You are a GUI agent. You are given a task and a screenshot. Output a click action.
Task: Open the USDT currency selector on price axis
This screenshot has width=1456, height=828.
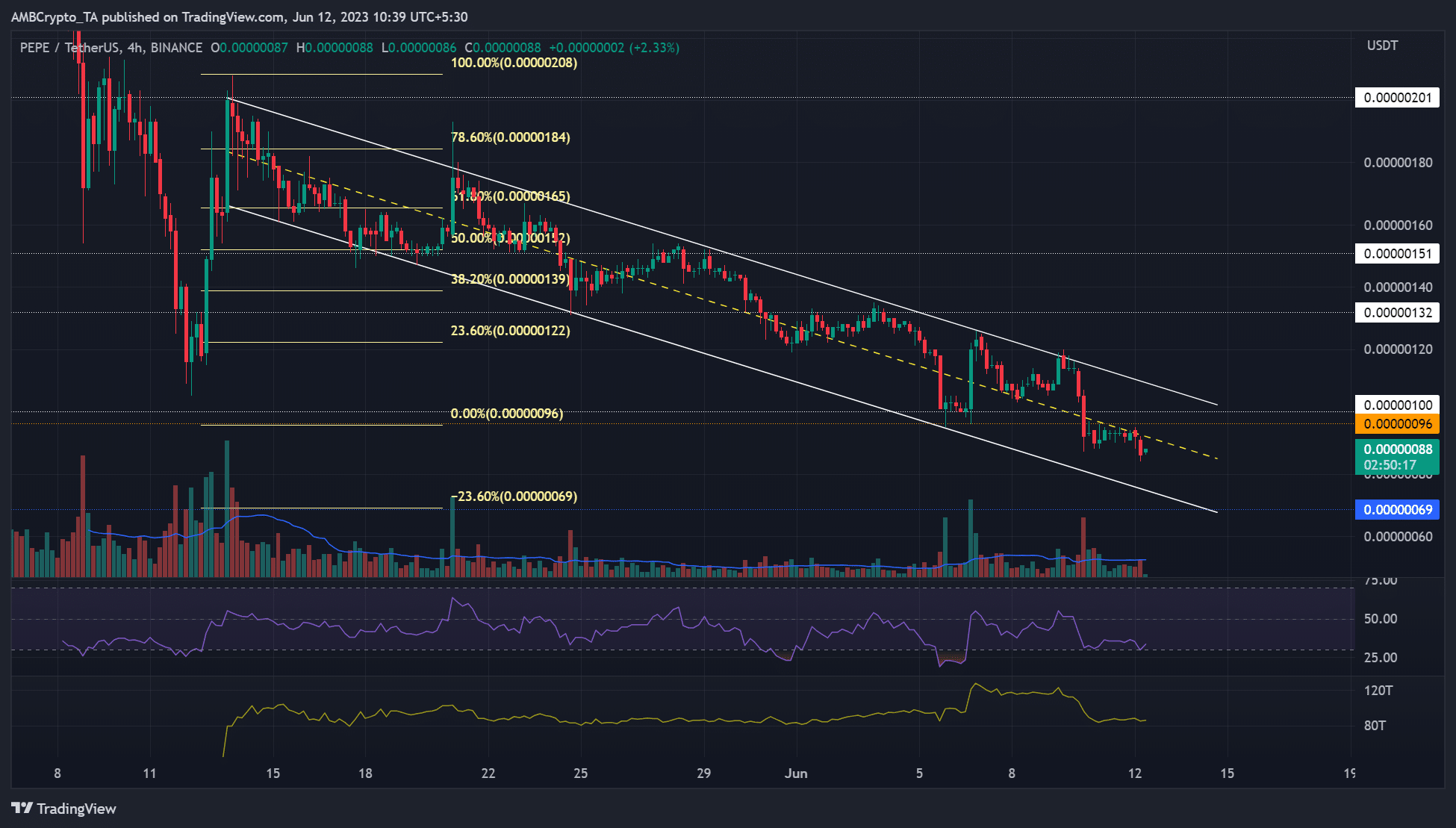tap(1382, 46)
